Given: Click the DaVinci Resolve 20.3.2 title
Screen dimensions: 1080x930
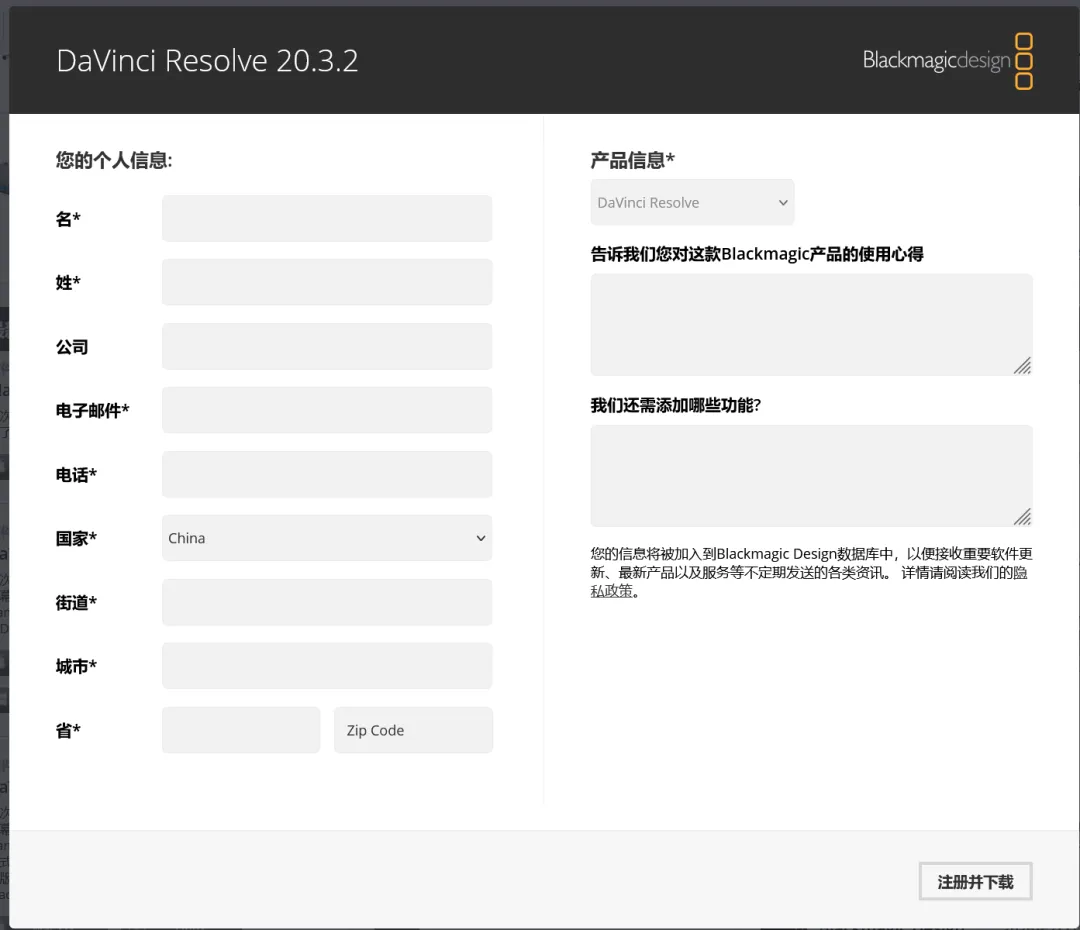Looking at the screenshot, I should click(207, 61).
